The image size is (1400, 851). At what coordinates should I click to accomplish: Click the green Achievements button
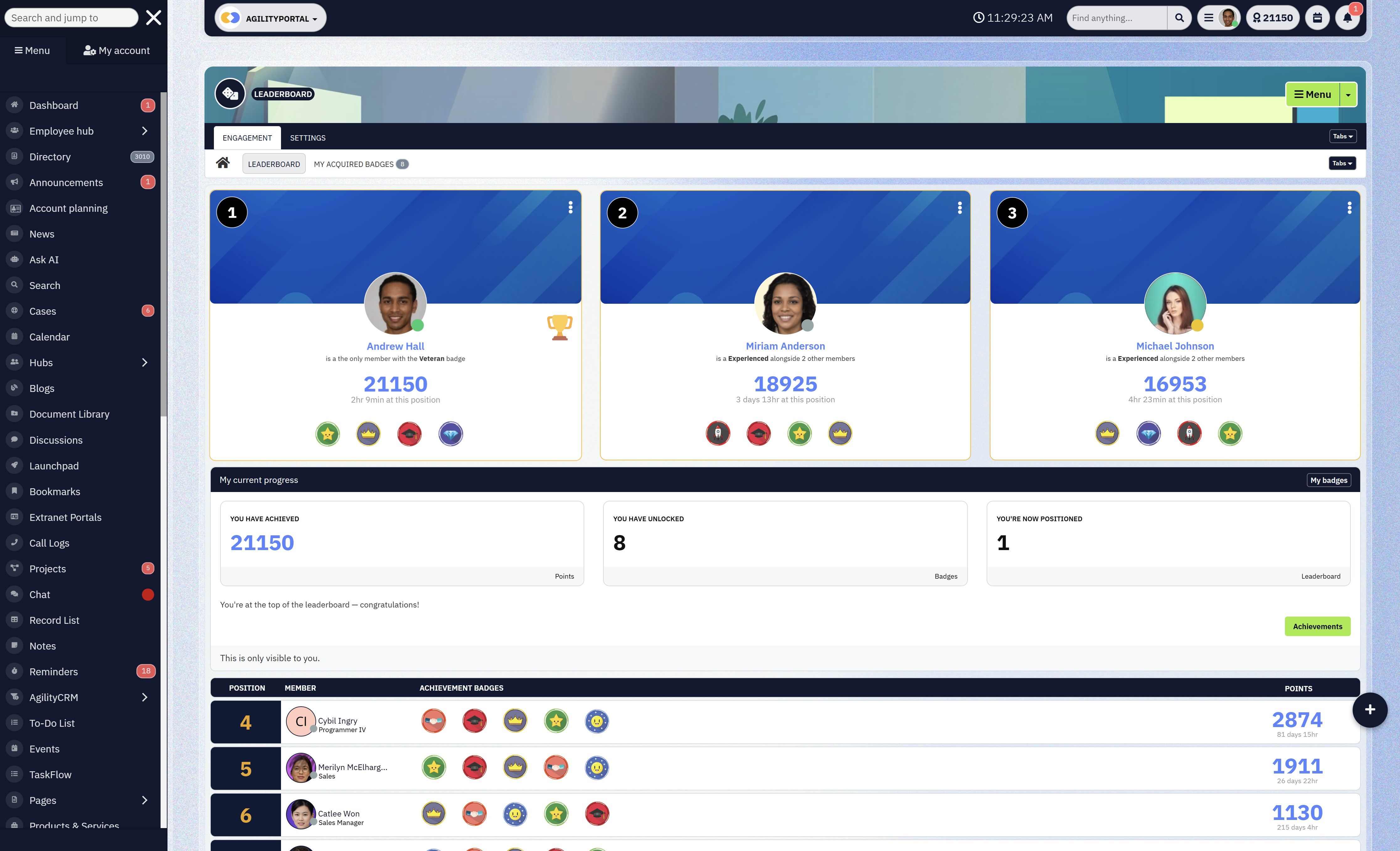[1317, 626]
